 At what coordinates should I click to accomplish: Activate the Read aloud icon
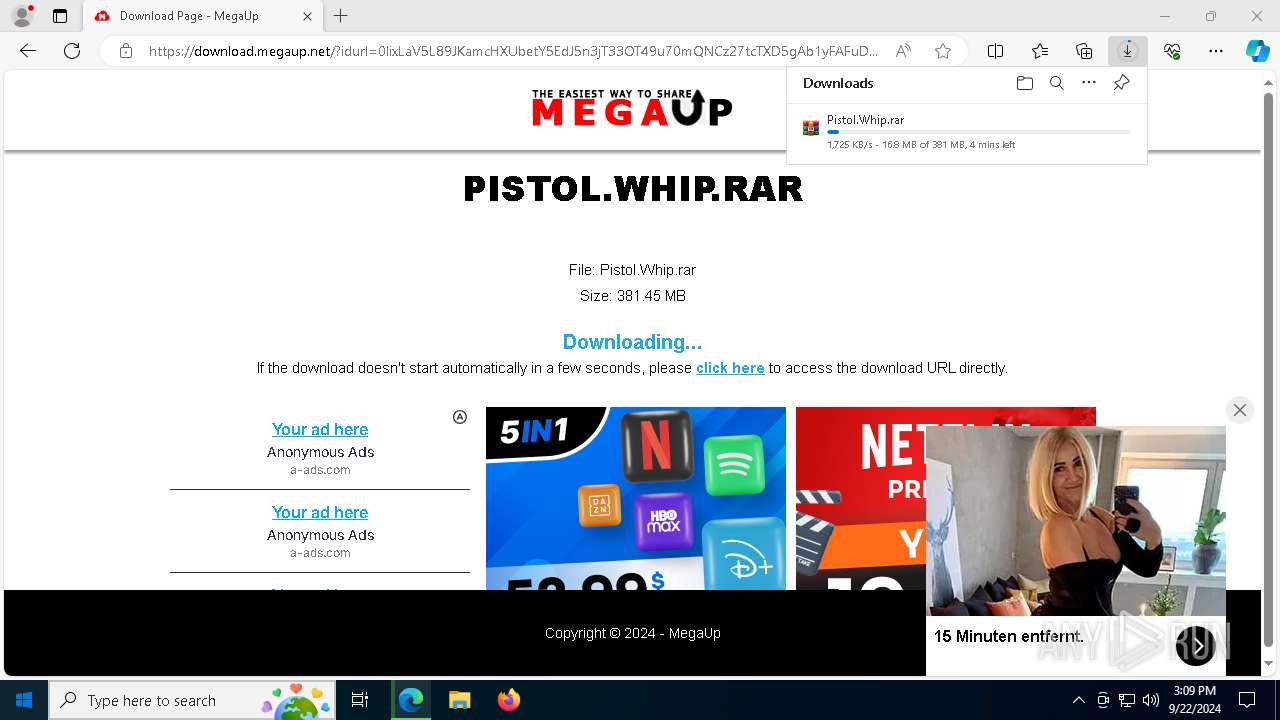click(903, 51)
